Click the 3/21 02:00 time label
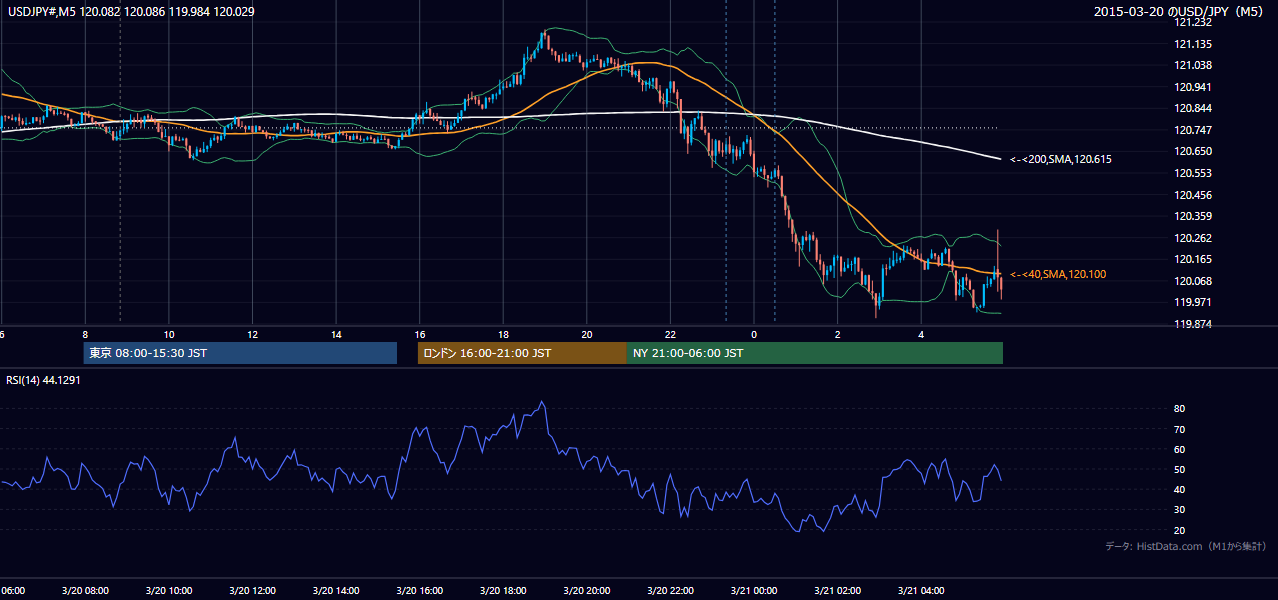Screen dimensions: 1278x600 837,591
